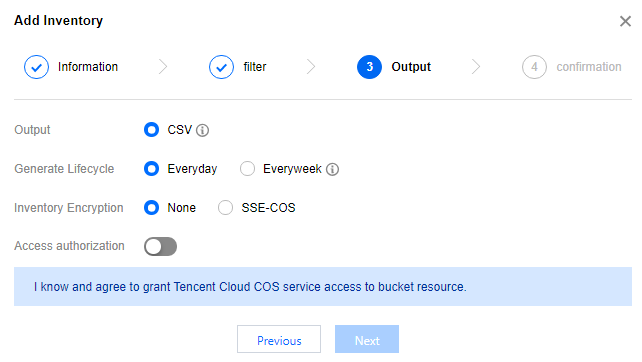The image size is (642, 362).
Task: Click the info icon next to CSV
Action: coord(202,130)
